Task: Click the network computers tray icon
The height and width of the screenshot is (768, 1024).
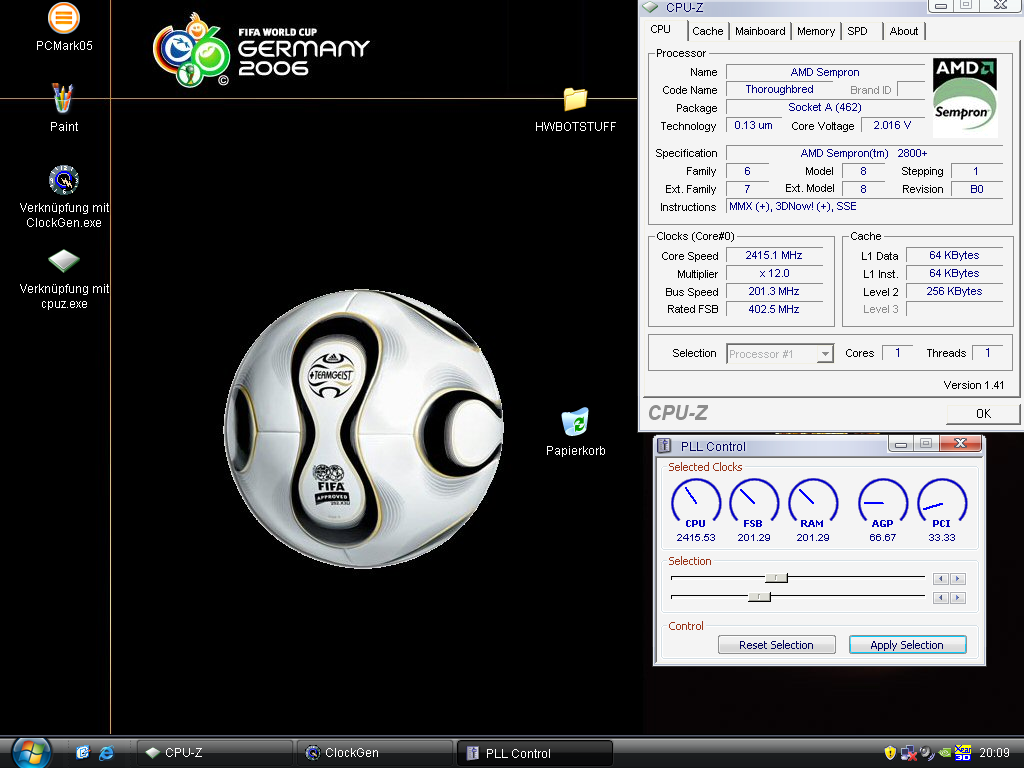Action: [x=908, y=754]
